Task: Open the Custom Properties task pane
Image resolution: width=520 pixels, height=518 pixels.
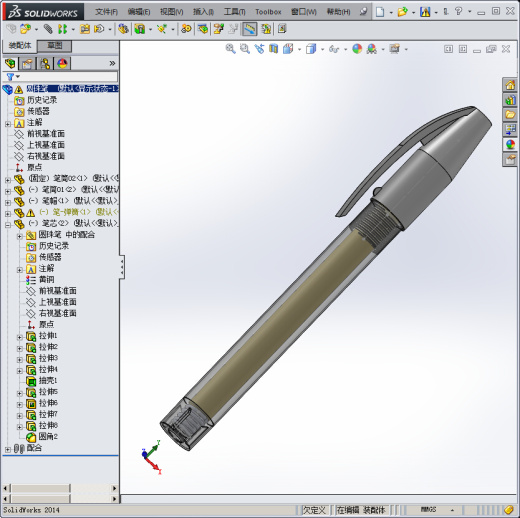Action: pyautogui.click(x=510, y=160)
